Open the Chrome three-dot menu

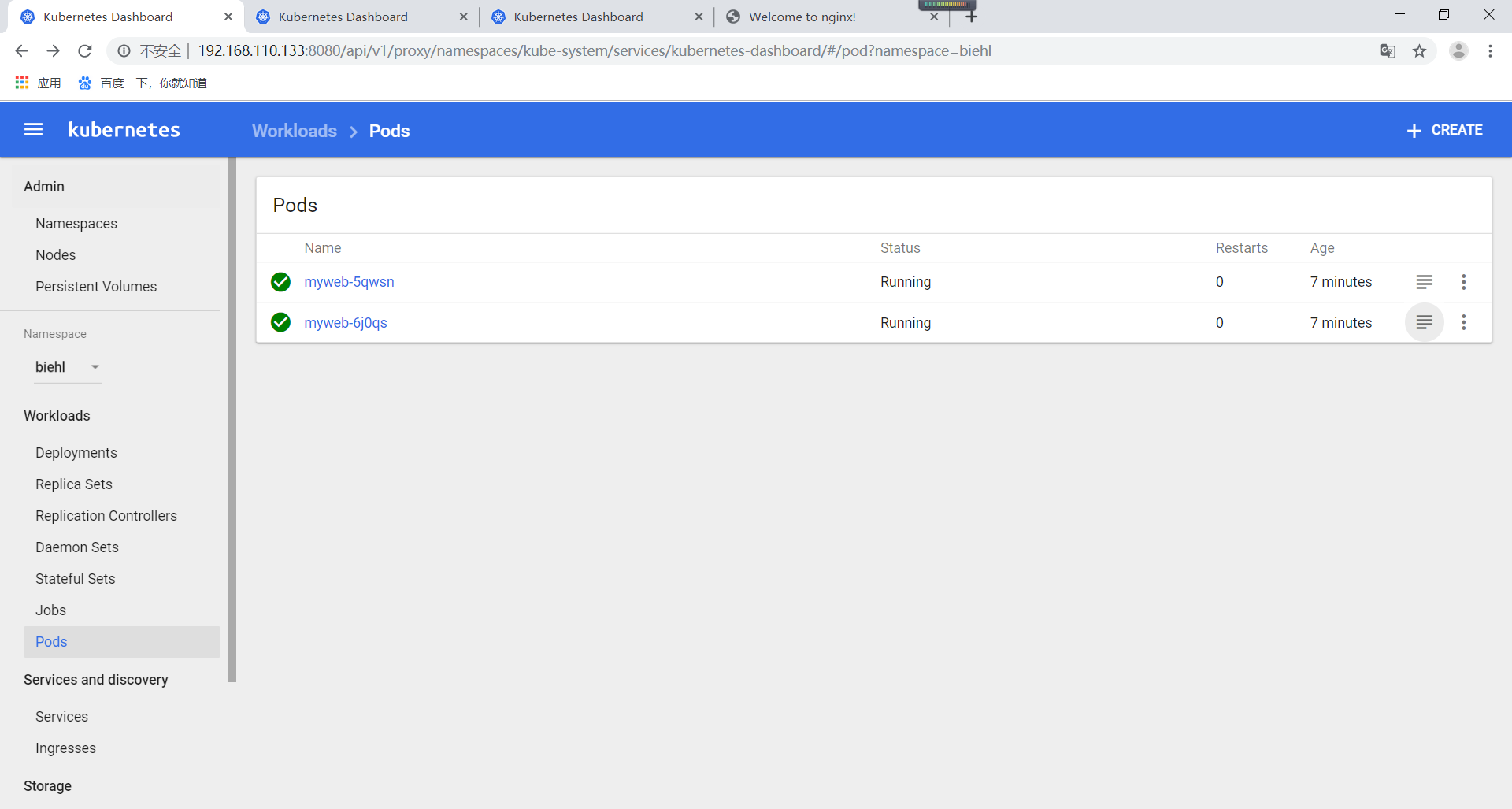click(x=1490, y=51)
